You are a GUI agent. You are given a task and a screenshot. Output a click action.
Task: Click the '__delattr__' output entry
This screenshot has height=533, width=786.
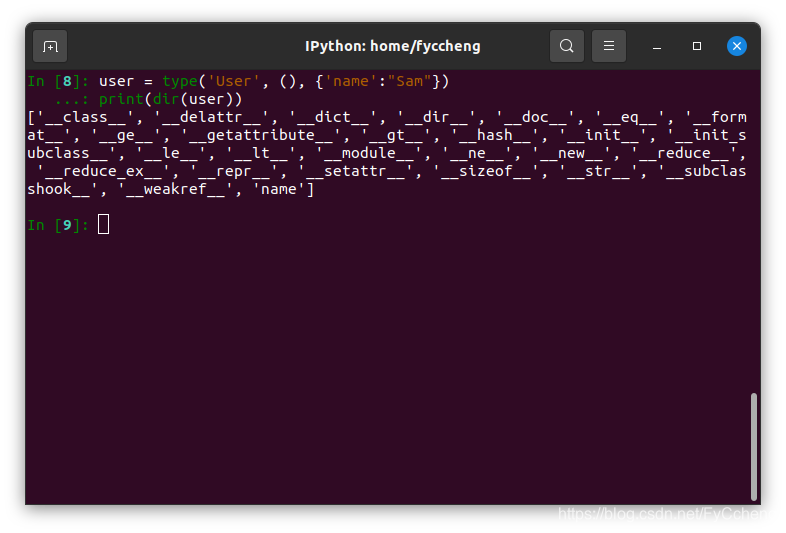216,117
